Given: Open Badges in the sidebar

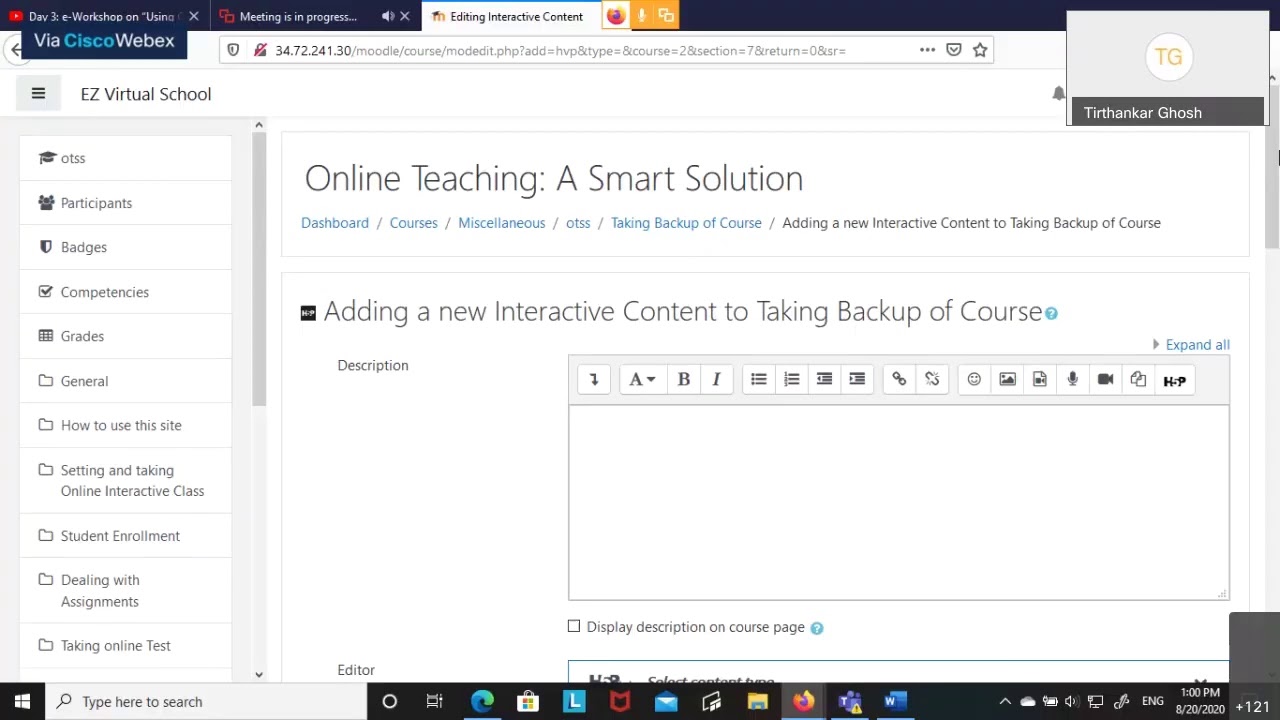Looking at the screenshot, I should (x=84, y=247).
